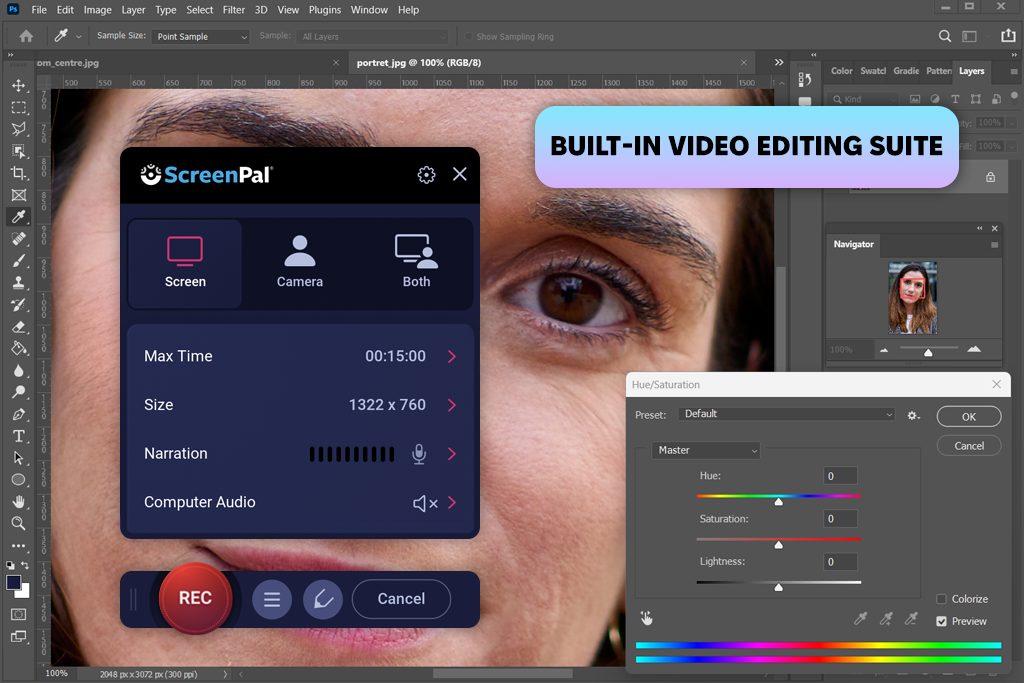Start recording with REC button
The width and height of the screenshot is (1024, 683).
[x=195, y=598]
